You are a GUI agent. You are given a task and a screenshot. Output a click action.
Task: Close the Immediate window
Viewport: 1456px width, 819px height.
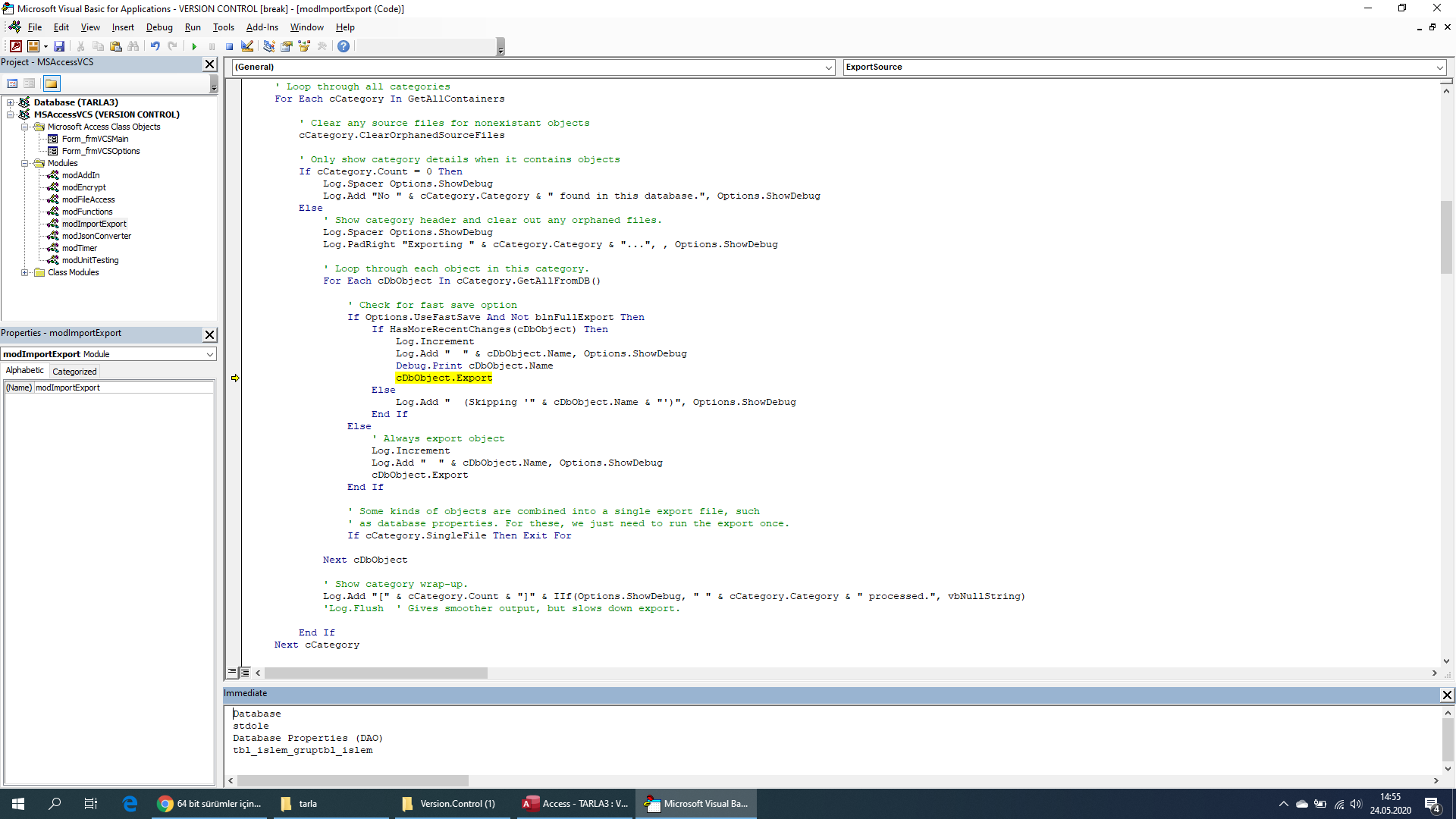coord(1448,695)
